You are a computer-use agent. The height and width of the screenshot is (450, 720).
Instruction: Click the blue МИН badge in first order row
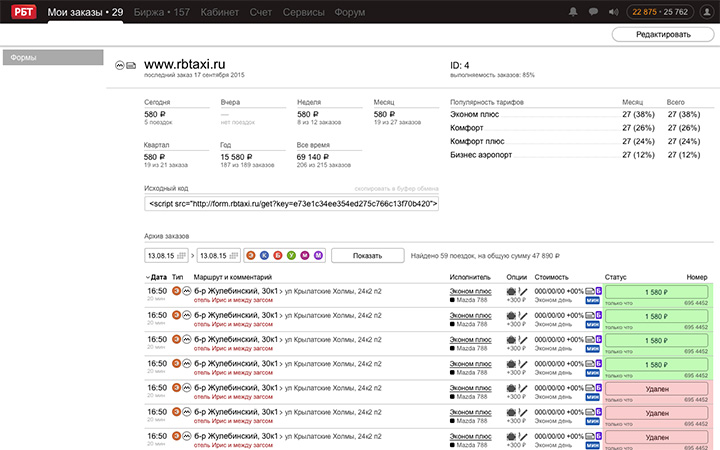(592, 300)
